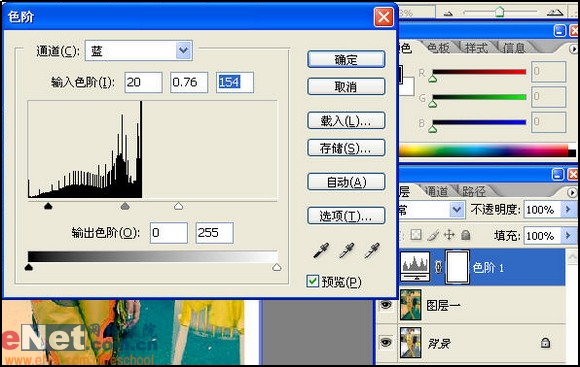
Task: Click the 不透明度 100% field
Action: coord(543,210)
